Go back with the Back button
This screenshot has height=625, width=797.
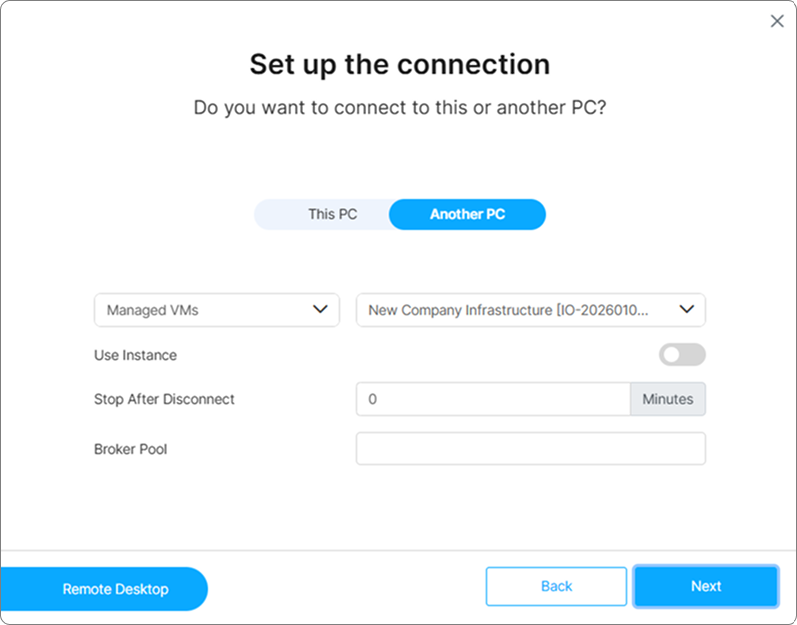pyautogui.click(x=556, y=587)
